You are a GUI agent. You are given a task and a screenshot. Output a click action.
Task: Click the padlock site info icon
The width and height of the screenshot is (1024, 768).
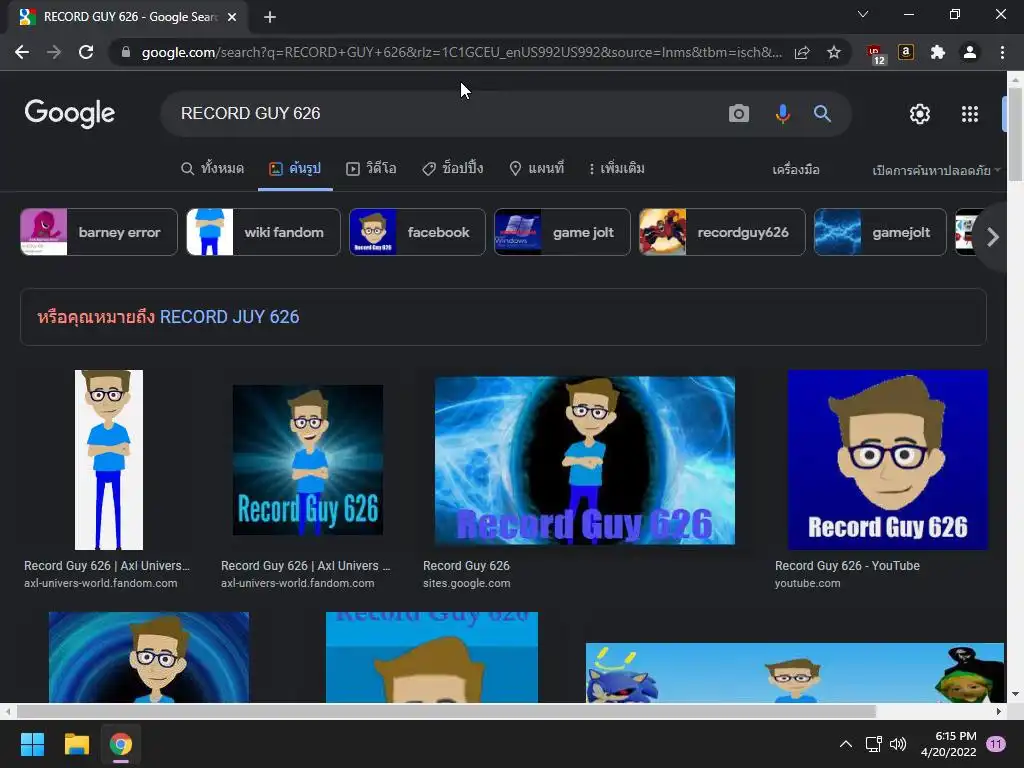pos(126,52)
